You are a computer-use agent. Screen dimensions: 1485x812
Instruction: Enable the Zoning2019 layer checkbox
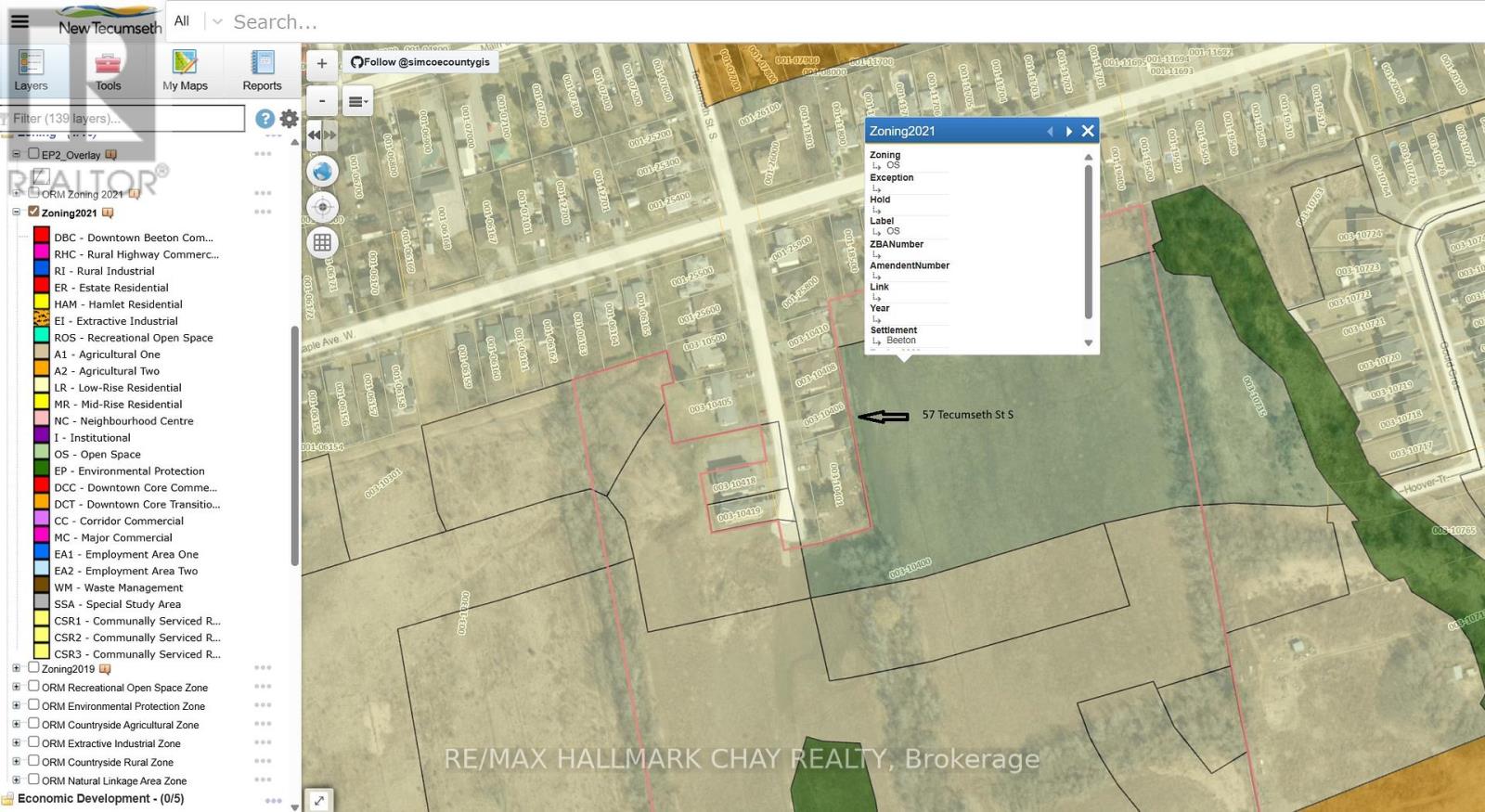[33, 667]
